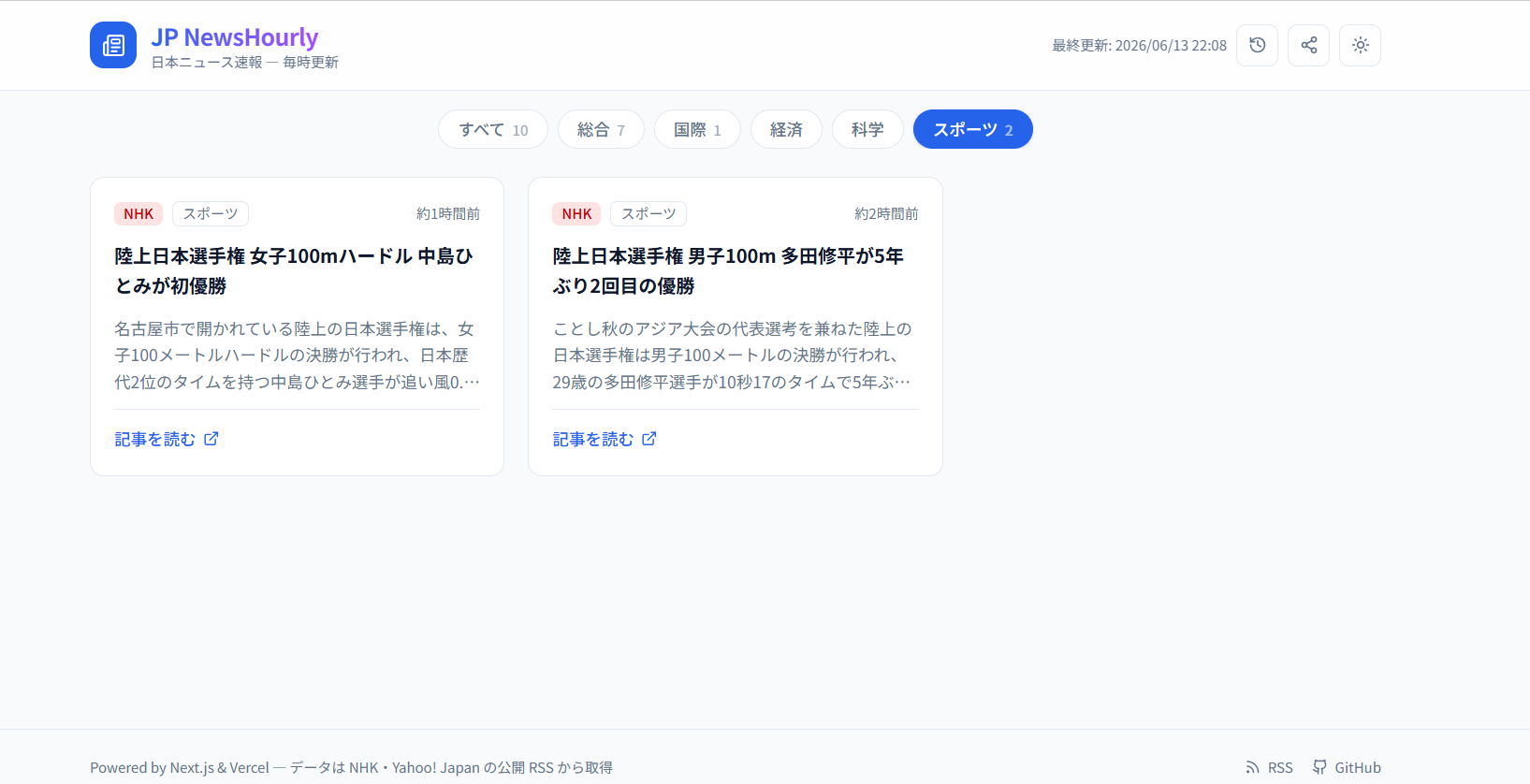Switch to the 総合 category tab
This screenshot has width=1530, height=784.
point(601,129)
